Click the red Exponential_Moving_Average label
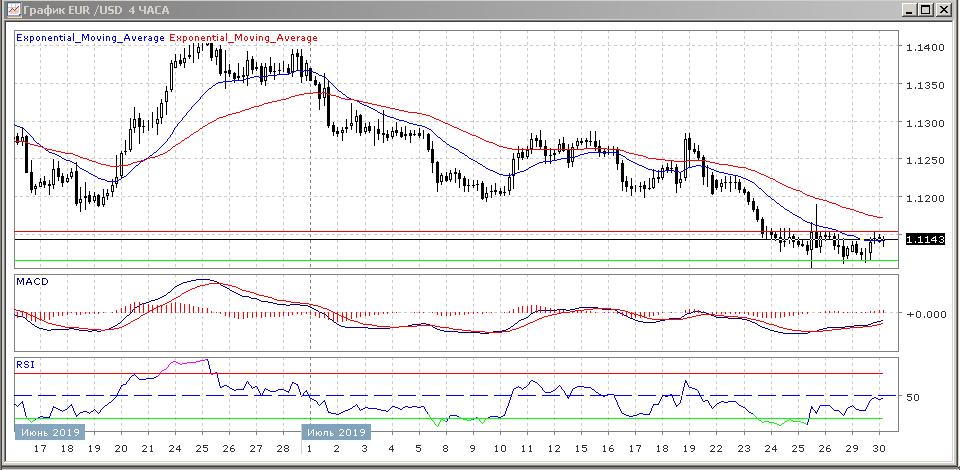 pyautogui.click(x=244, y=38)
